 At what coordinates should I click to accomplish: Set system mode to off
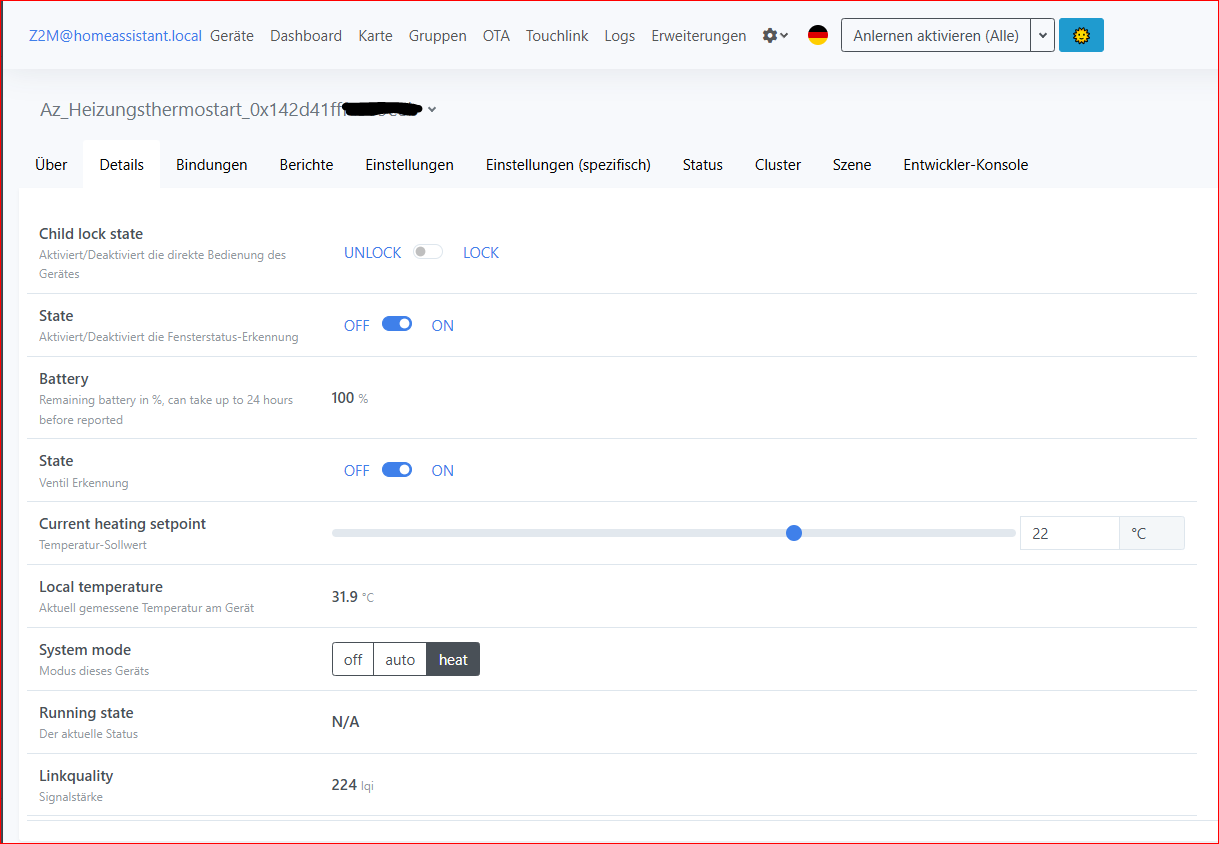click(353, 660)
